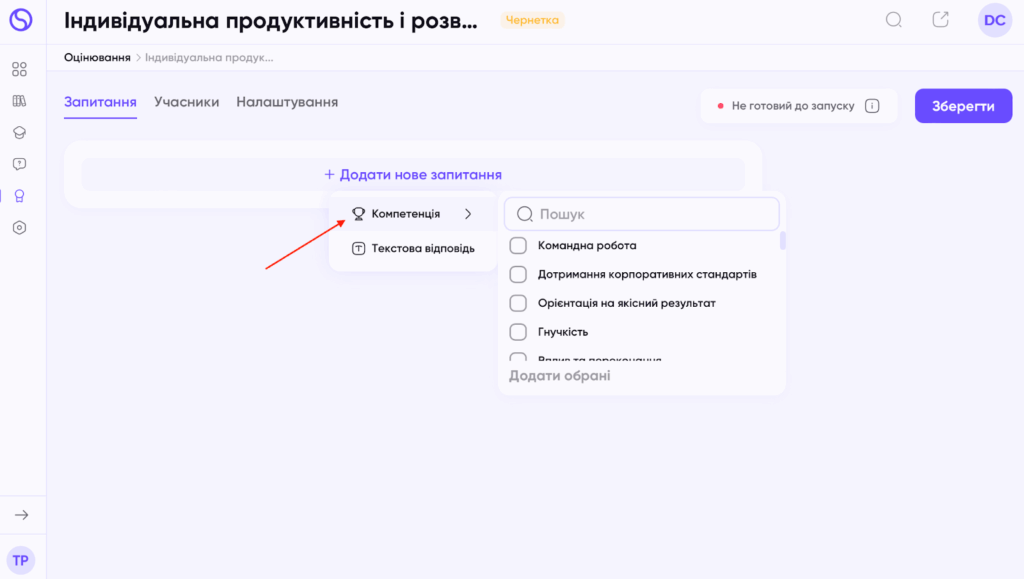Click the graduation cap icon in sidebar
Viewport: 1024px width, 579px height.
[19, 133]
